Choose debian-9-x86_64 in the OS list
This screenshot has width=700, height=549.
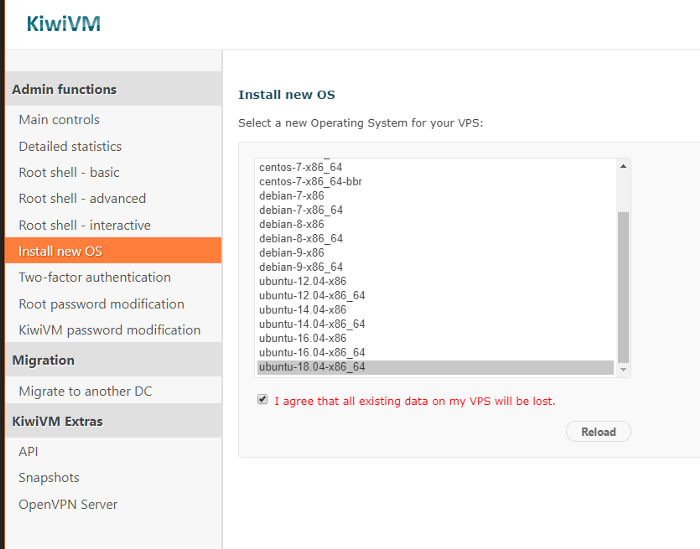[301, 267]
